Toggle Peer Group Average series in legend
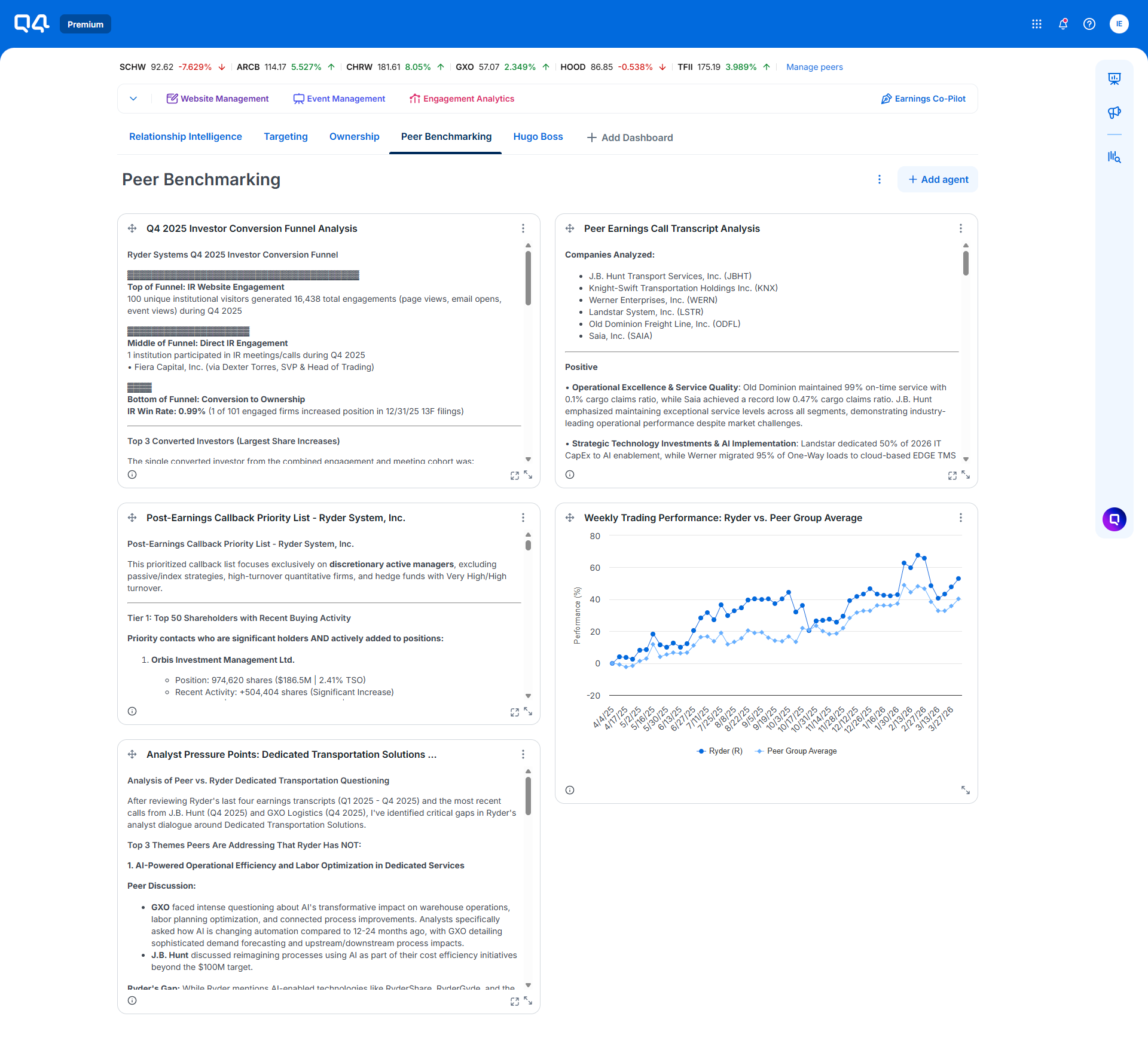 pos(796,751)
